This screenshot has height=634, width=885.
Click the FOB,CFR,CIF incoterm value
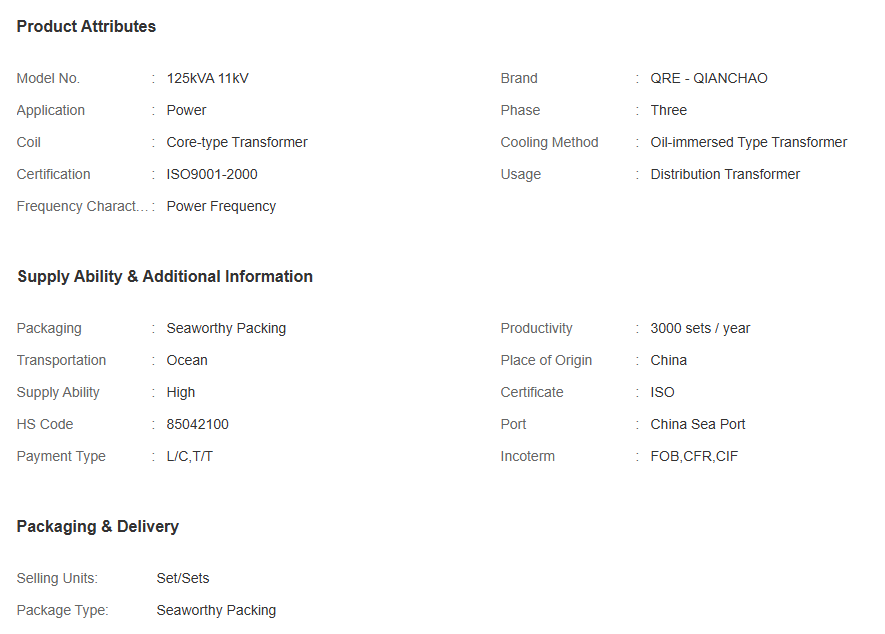click(x=694, y=456)
